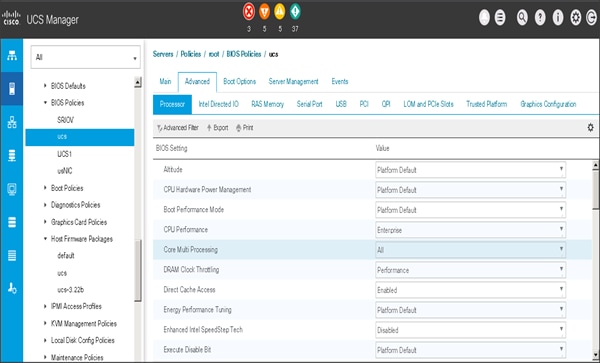Open the help question mark icon
The height and width of the screenshot is (363, 600).
click(540, 18)
